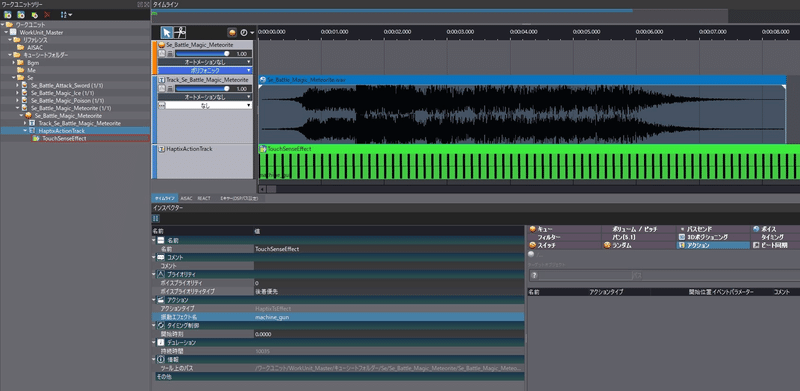This screenshot has height=391, width=800.
Task: Expand the Bgm folder in tree
Action: (x=14, y=62)
